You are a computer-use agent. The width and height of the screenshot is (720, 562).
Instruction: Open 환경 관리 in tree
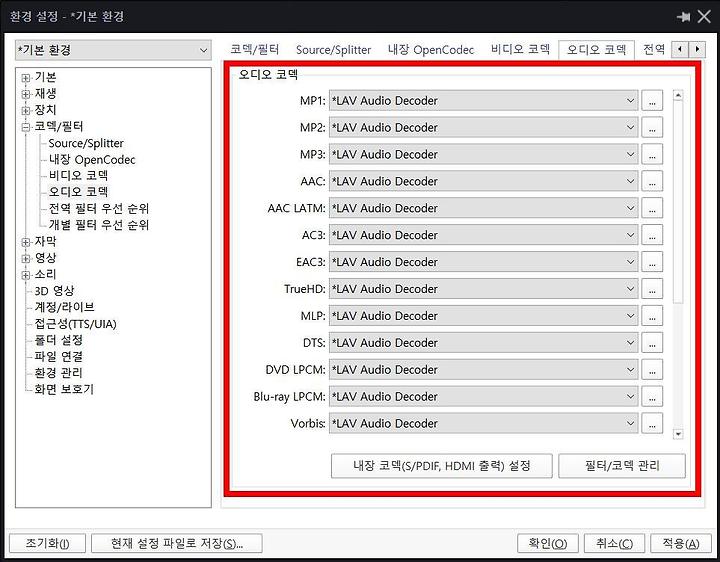[58, 373]
